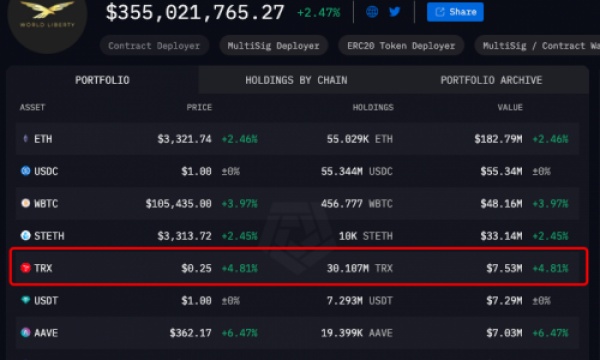Sort the table by the Value column
Screen dimensions: 600x360
[510, 108]
